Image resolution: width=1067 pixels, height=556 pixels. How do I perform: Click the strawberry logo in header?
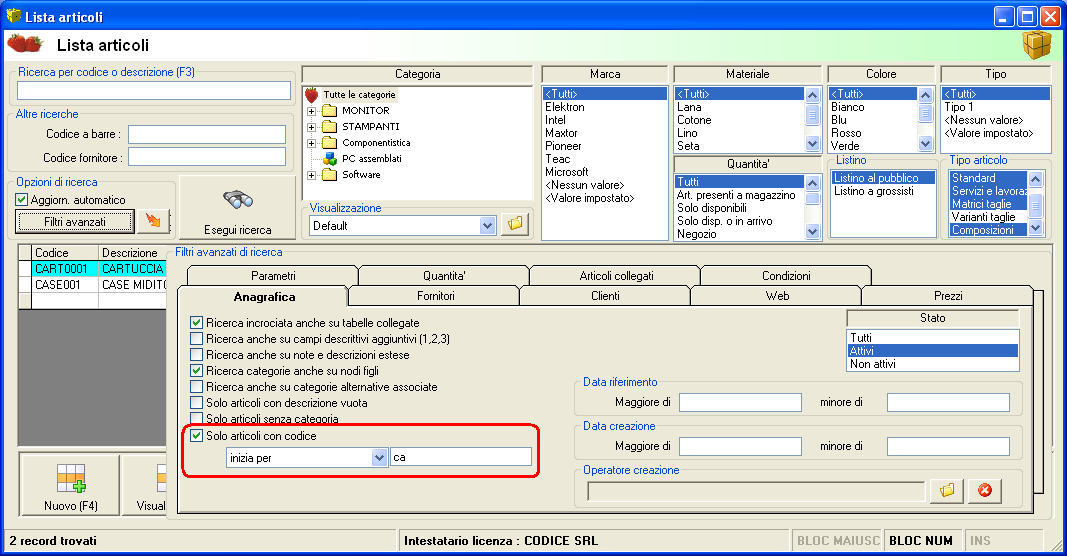tap(26, 45)
